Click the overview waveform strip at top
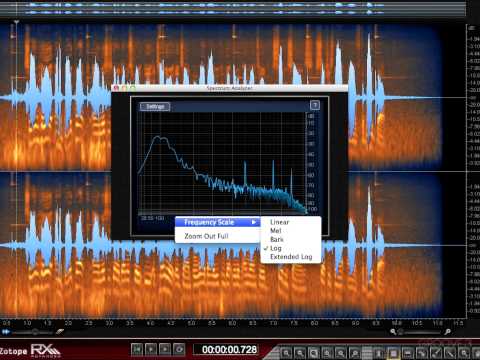The width and height of the screenshot is (480, 360). point(233,9)
